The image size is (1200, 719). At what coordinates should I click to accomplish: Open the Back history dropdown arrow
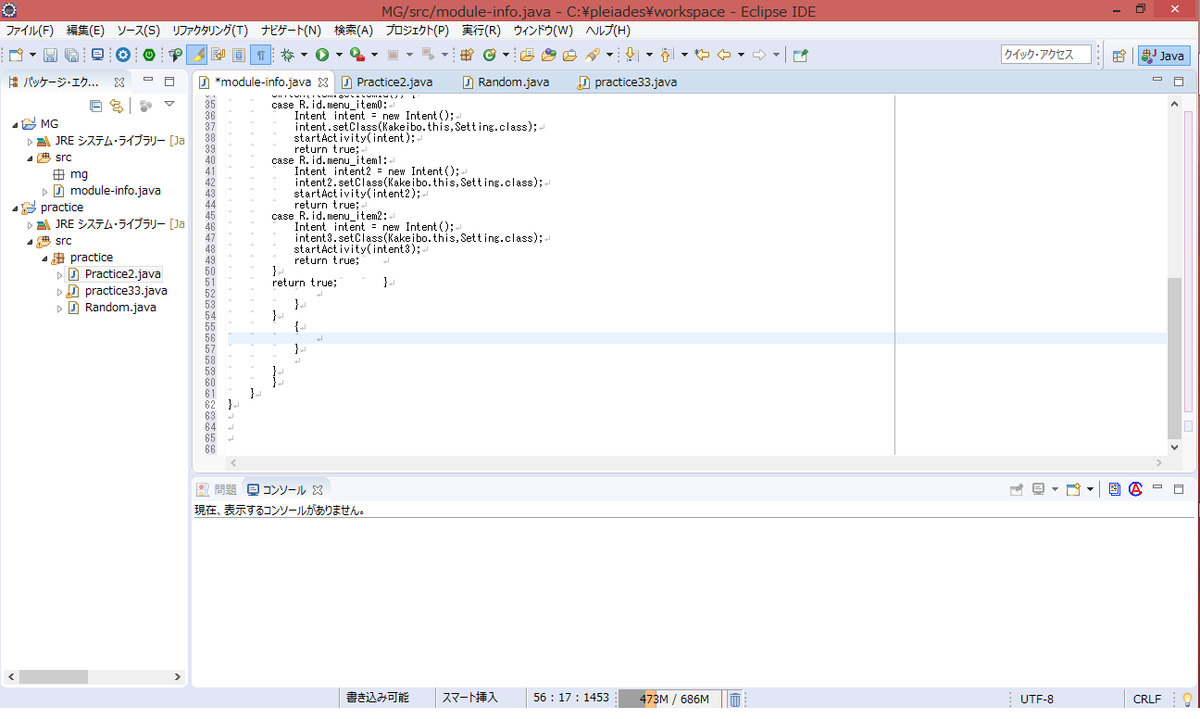tap(741, 55)
